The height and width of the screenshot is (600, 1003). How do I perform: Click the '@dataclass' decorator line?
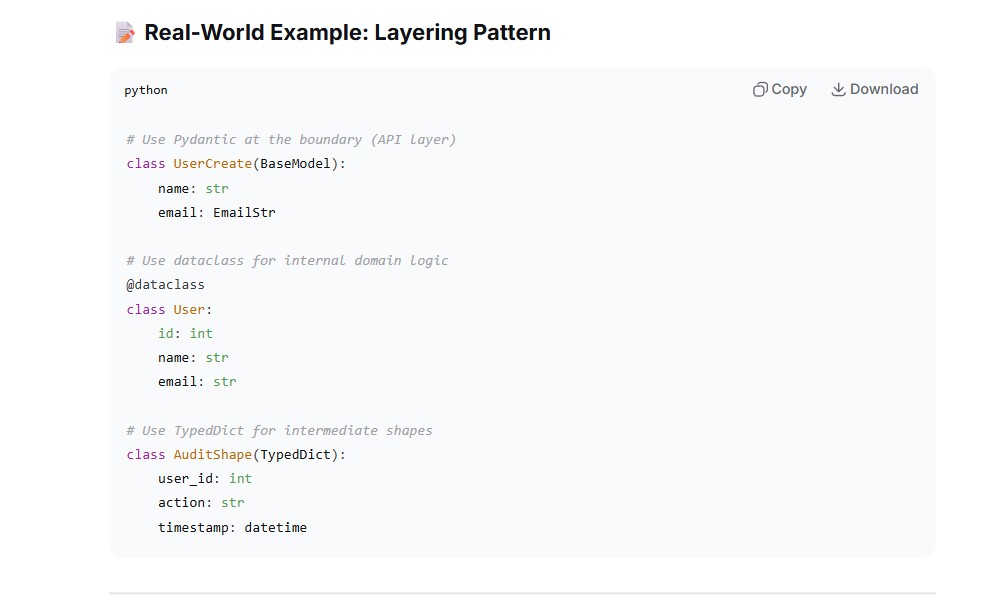click(166, 285)
